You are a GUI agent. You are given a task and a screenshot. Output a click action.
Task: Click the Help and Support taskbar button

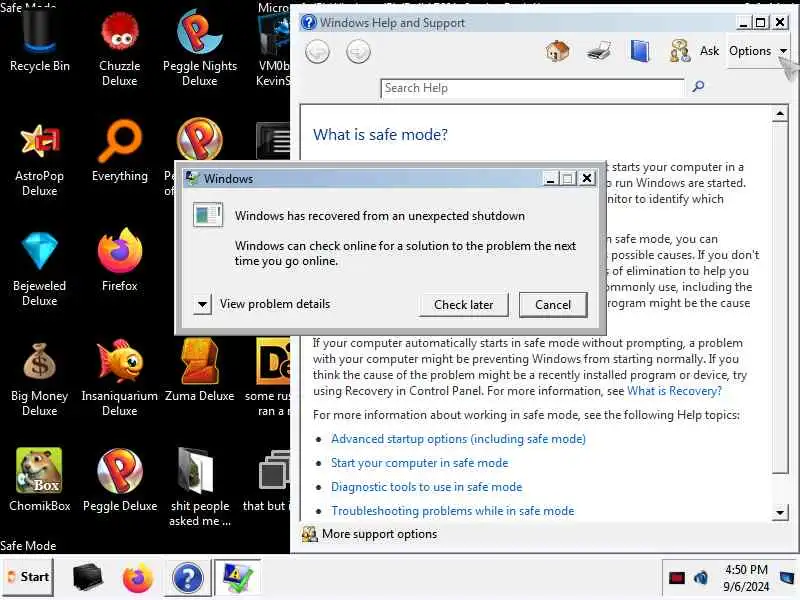click(188, 578)
